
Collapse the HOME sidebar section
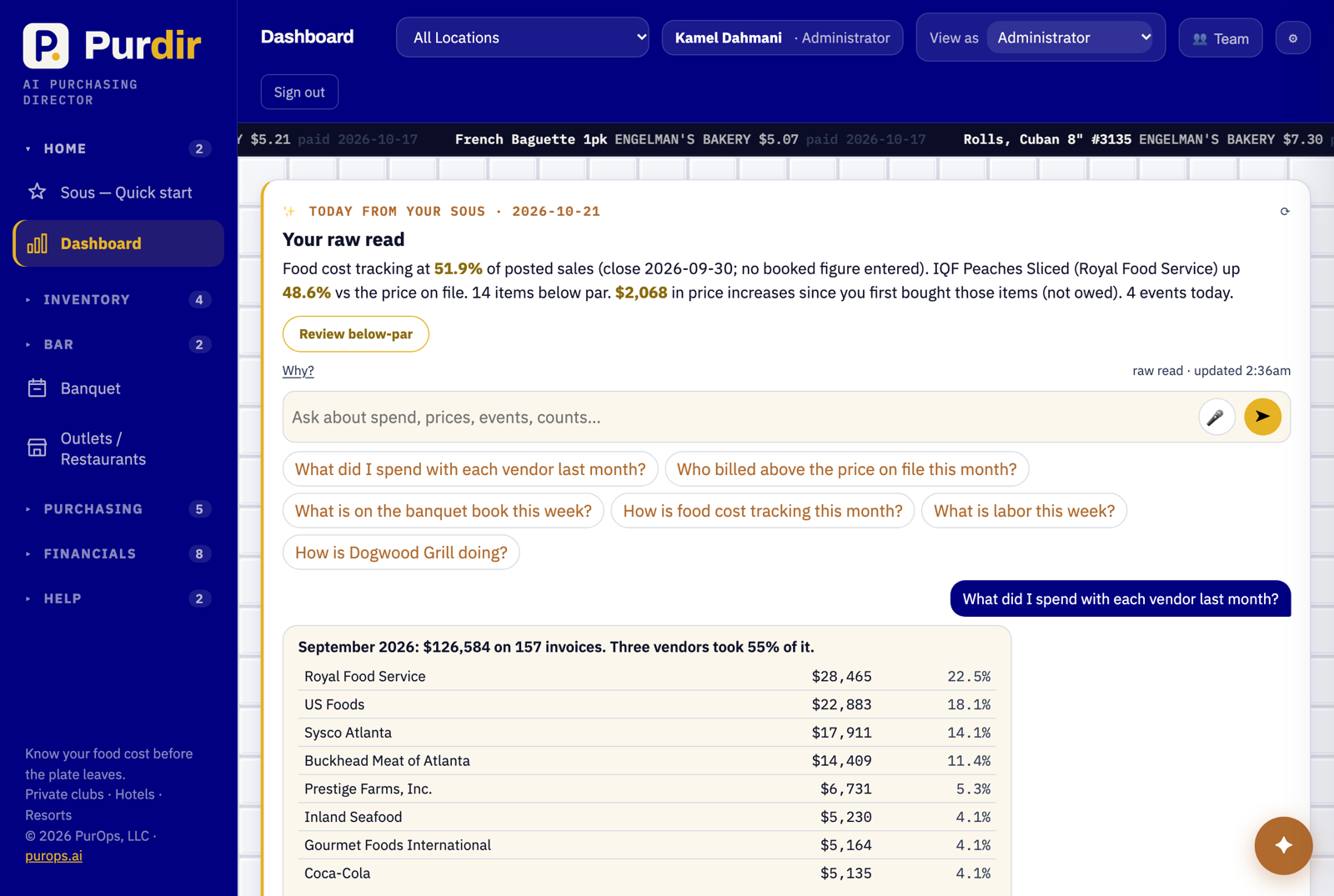pyautogui.click(x=118, y=148)
